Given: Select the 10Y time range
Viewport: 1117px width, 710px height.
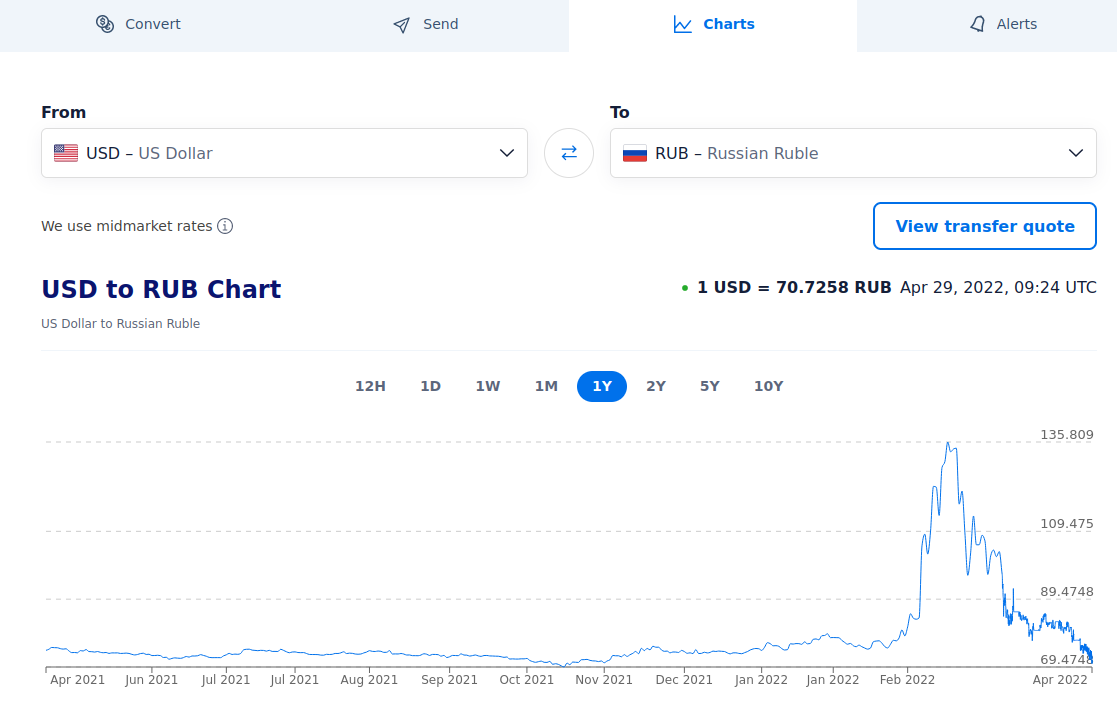Looking at the screenshot, I should tap(769, 386).
